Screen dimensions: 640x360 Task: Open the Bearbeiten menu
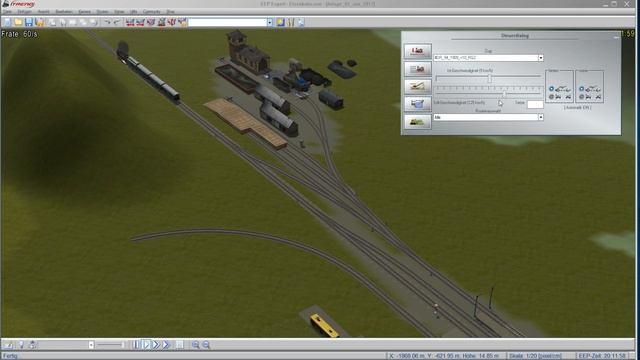[64, 12]
